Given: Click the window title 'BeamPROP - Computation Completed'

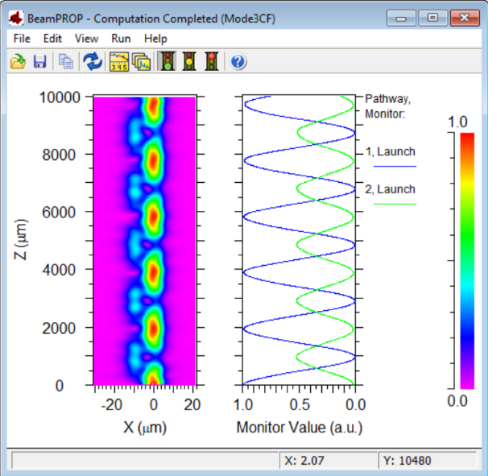Looking at the screenshot, I should (x=151, y=18).
